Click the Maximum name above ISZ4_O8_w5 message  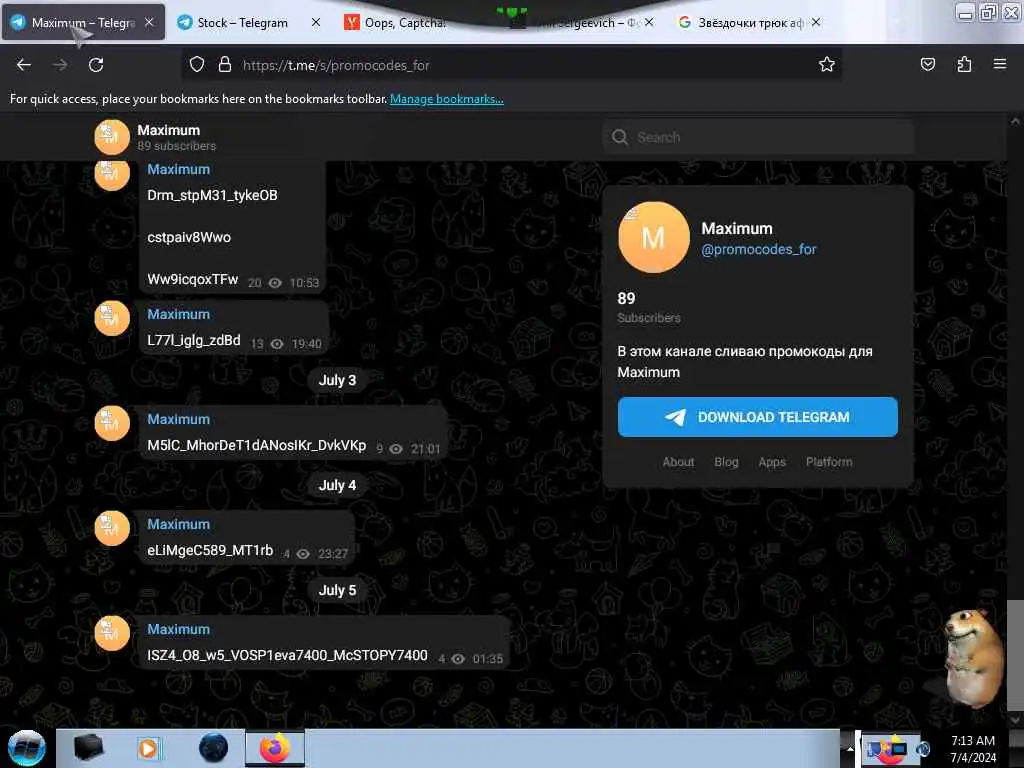click(178, 629)
